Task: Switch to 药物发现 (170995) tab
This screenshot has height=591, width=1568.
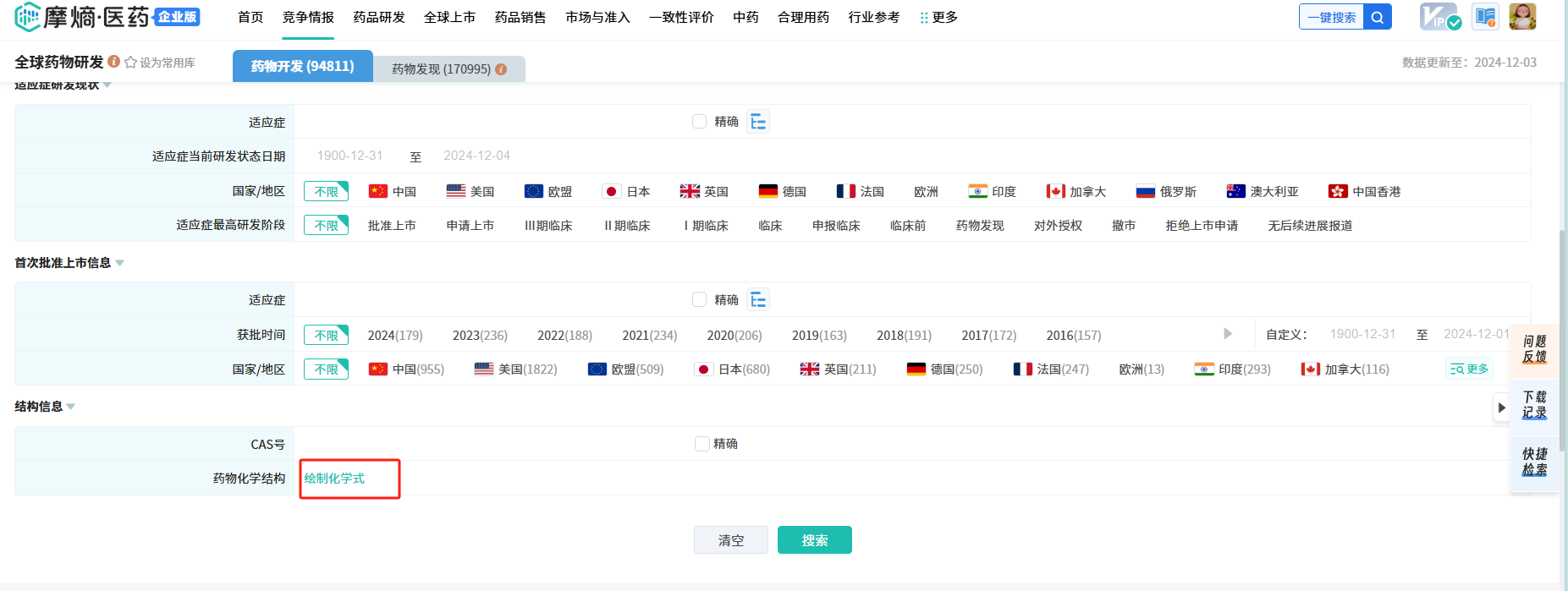Action: click(x=449, y=69)
